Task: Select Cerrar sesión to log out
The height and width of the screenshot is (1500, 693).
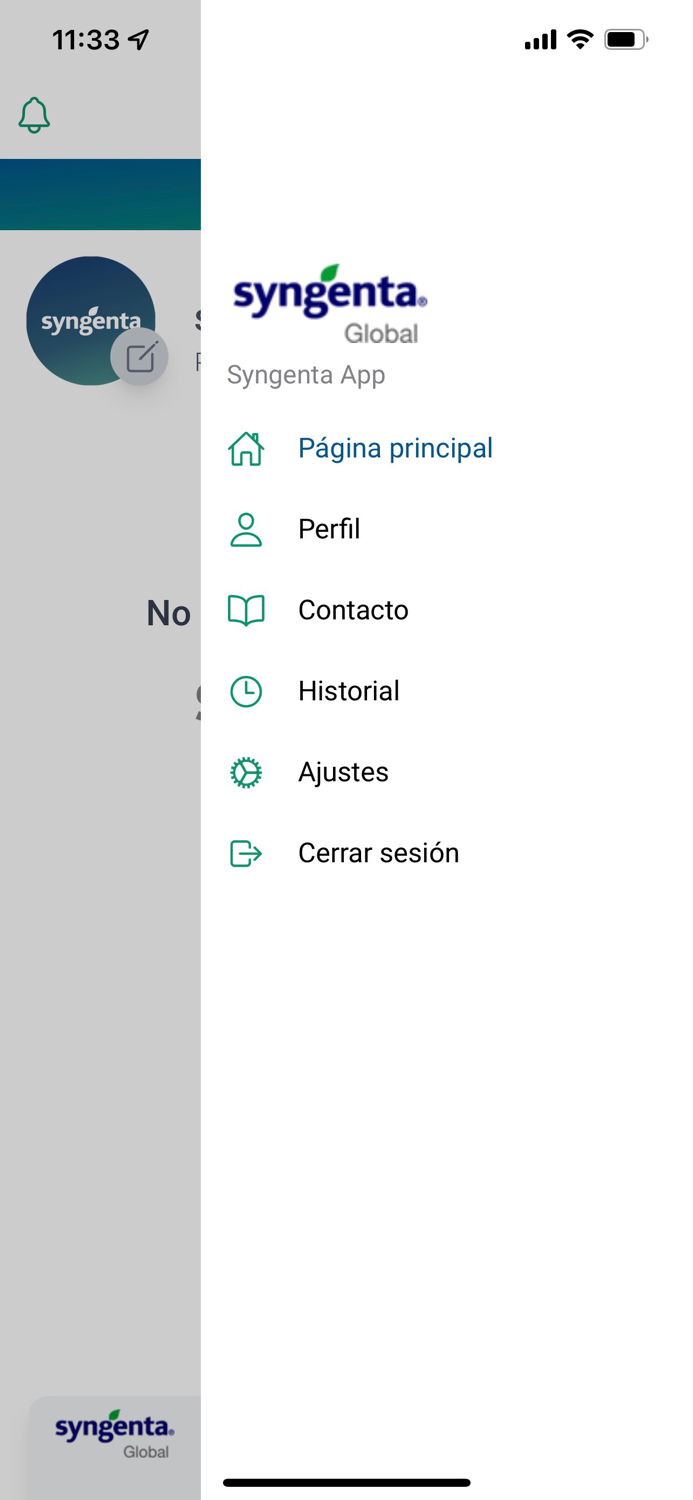Action: (378, 853)
